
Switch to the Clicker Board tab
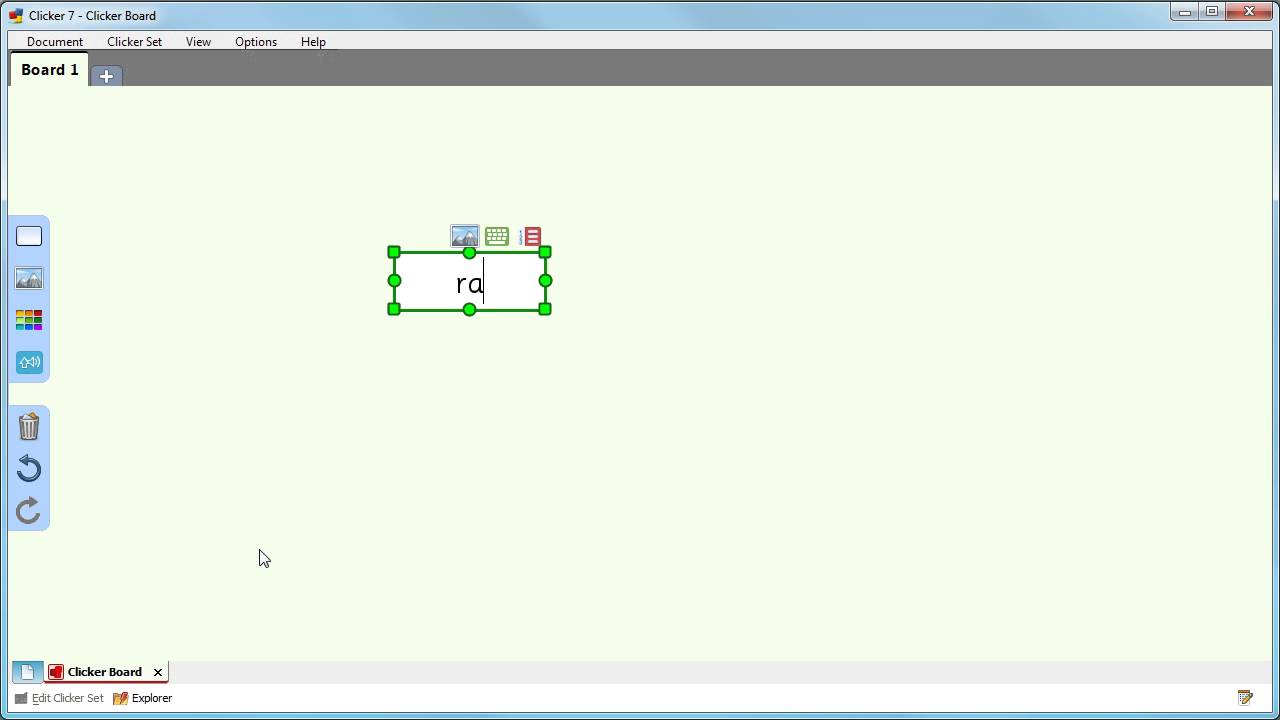point(105,672)
